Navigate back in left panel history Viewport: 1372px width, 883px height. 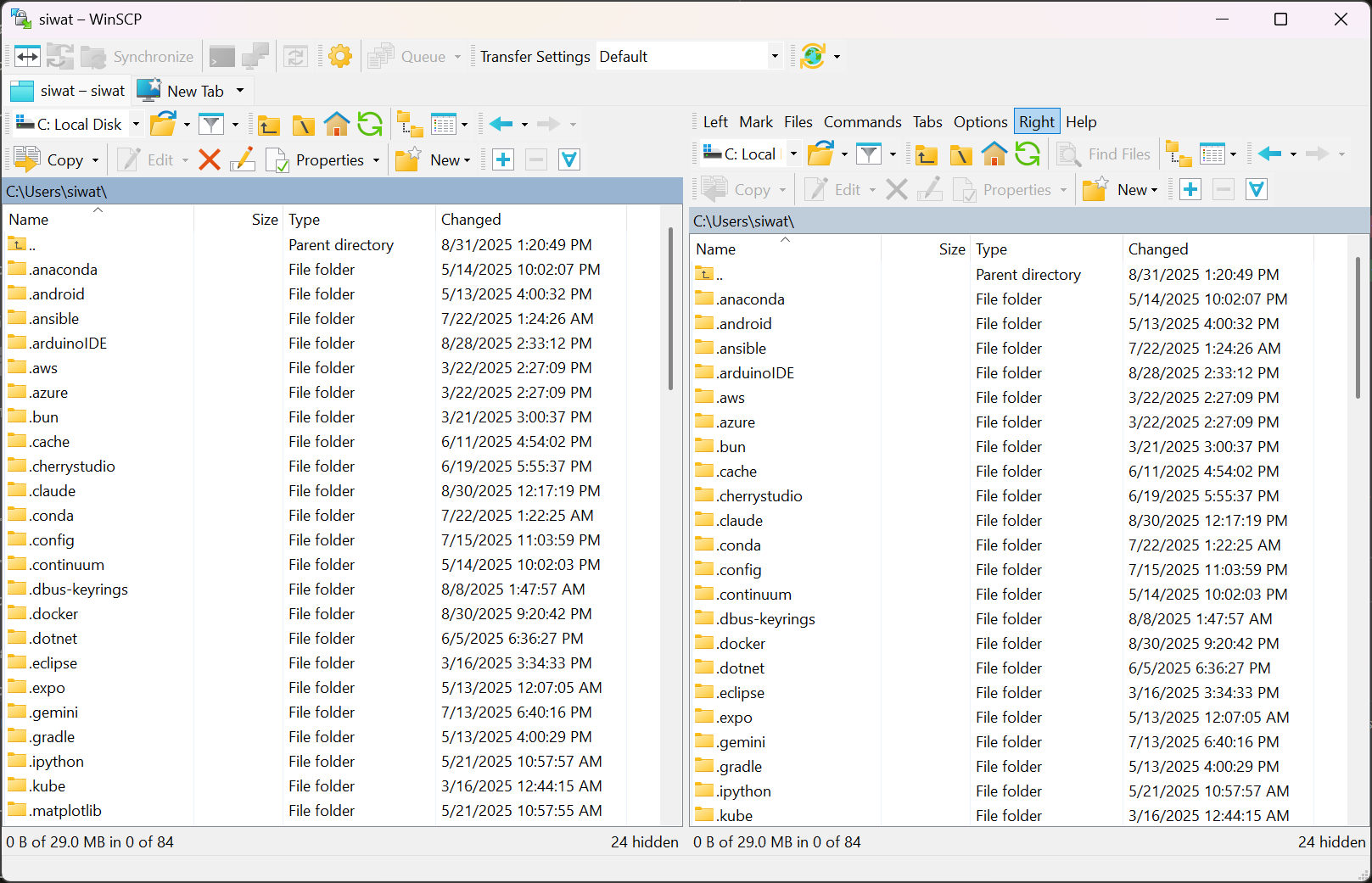click(501, 125)
